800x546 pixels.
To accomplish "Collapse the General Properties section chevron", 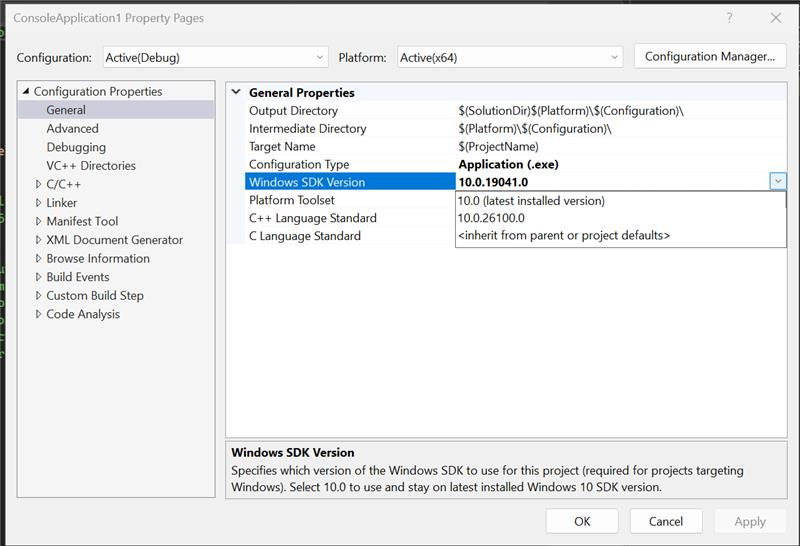I will point(236,92).
